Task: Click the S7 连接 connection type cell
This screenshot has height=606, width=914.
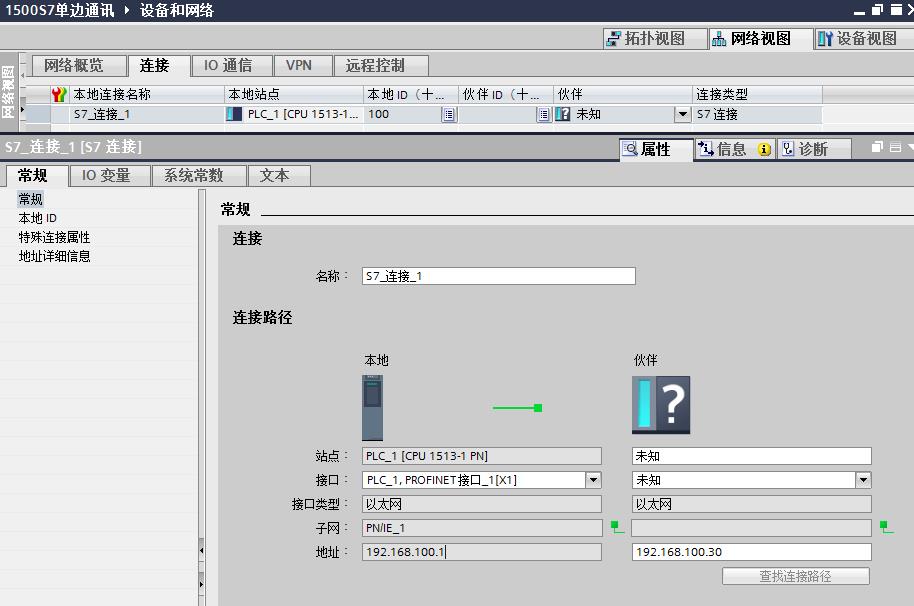Action: tap(758, 114)
